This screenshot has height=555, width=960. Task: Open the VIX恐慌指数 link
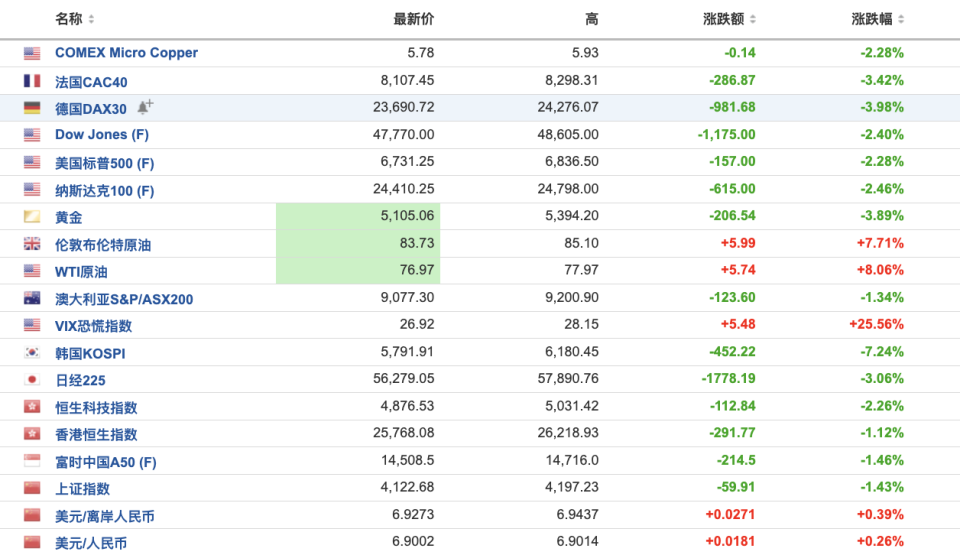click(93, 326)
